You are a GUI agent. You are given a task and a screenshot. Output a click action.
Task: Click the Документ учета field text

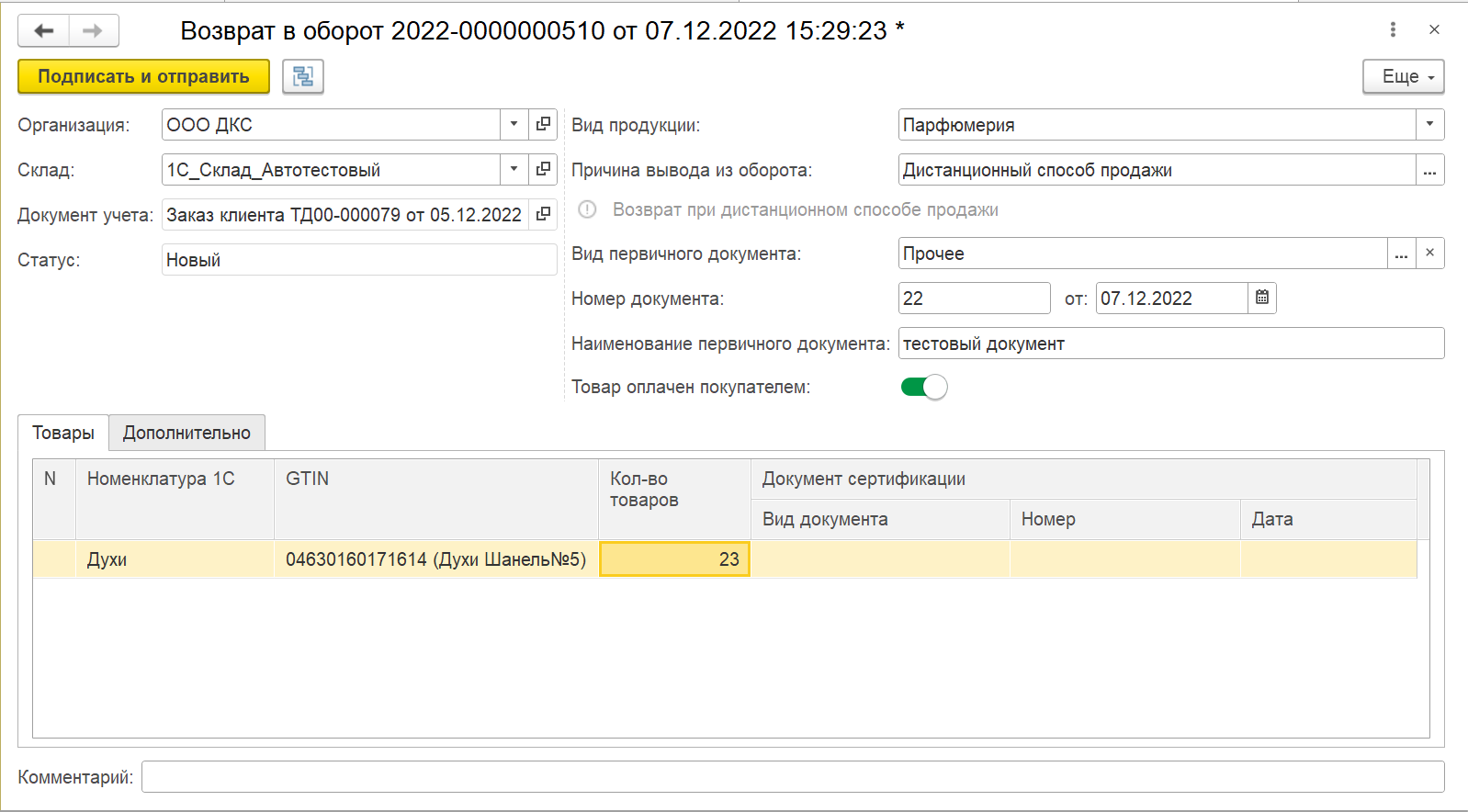[x=344, y=215]
